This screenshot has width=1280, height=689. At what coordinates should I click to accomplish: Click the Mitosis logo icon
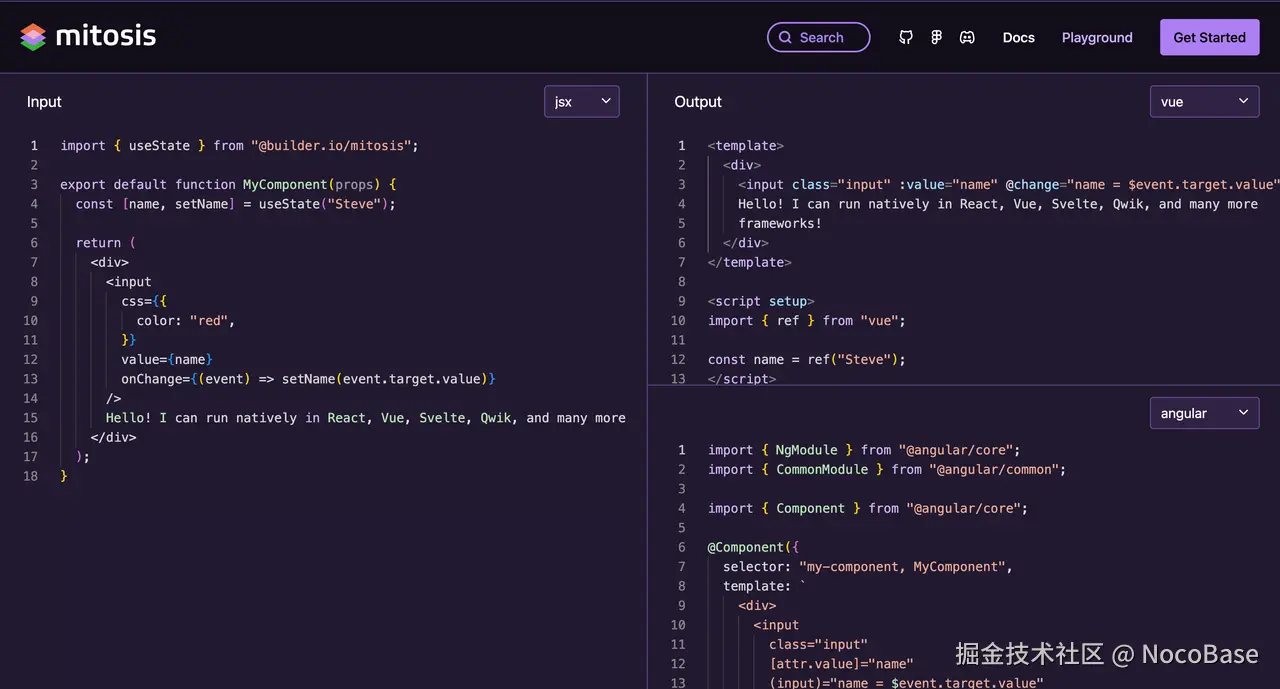(x=33, y=37)
